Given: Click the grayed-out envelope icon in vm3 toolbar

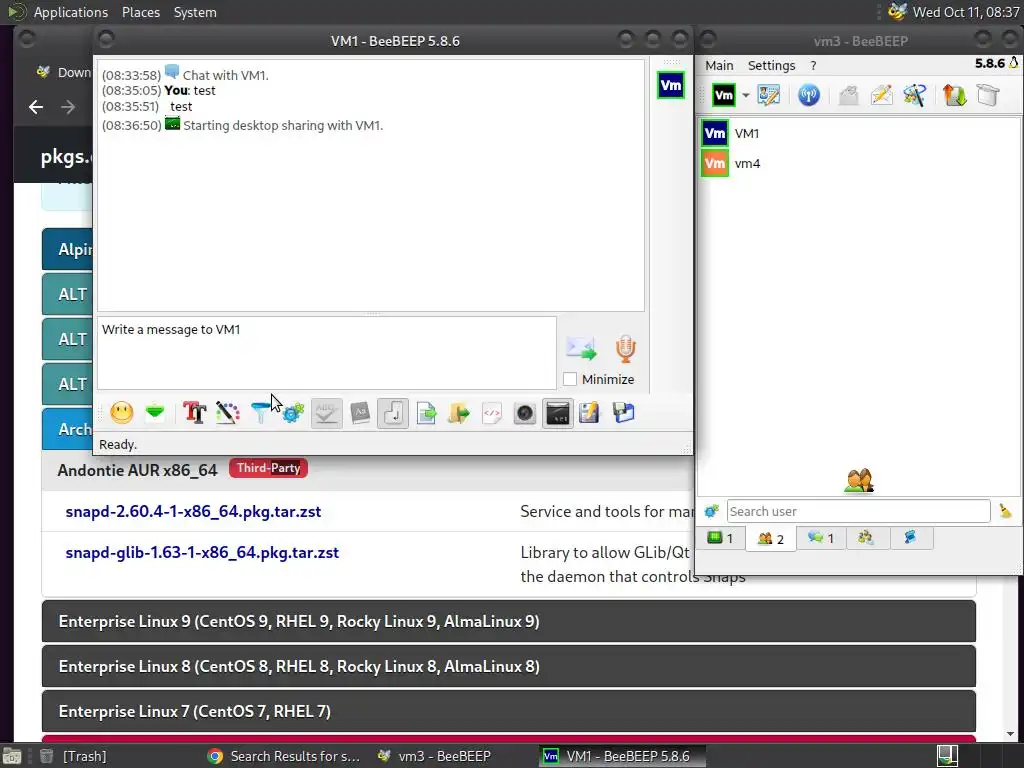Looking at the screenshot, I should coord(848,95).
